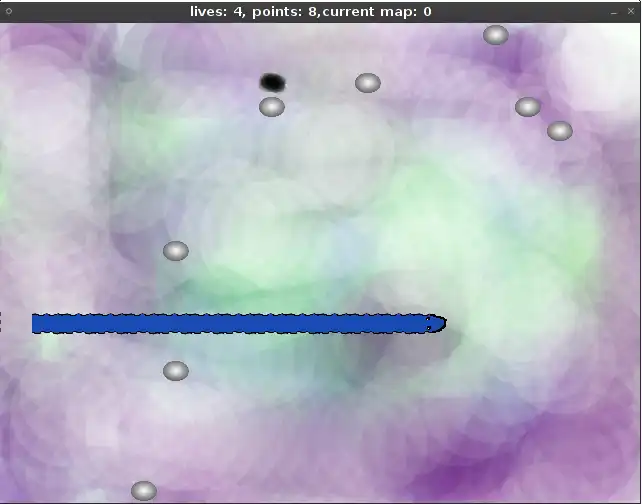The width and height of the screenshot is (642, 504).
Task: Click lower ball of the diagonal right-side pair
Action: pyautogui.click(x=560, y=131)
